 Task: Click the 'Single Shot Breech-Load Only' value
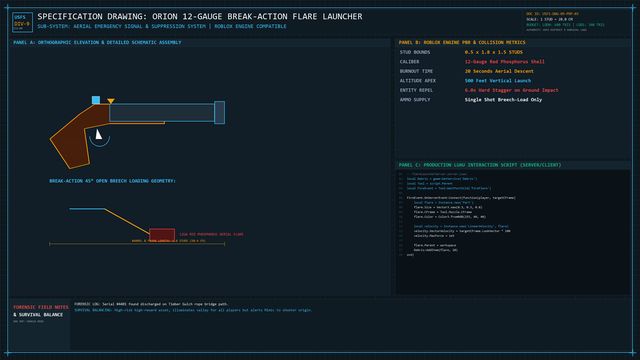pyautogui.click(x=503, y=100)
